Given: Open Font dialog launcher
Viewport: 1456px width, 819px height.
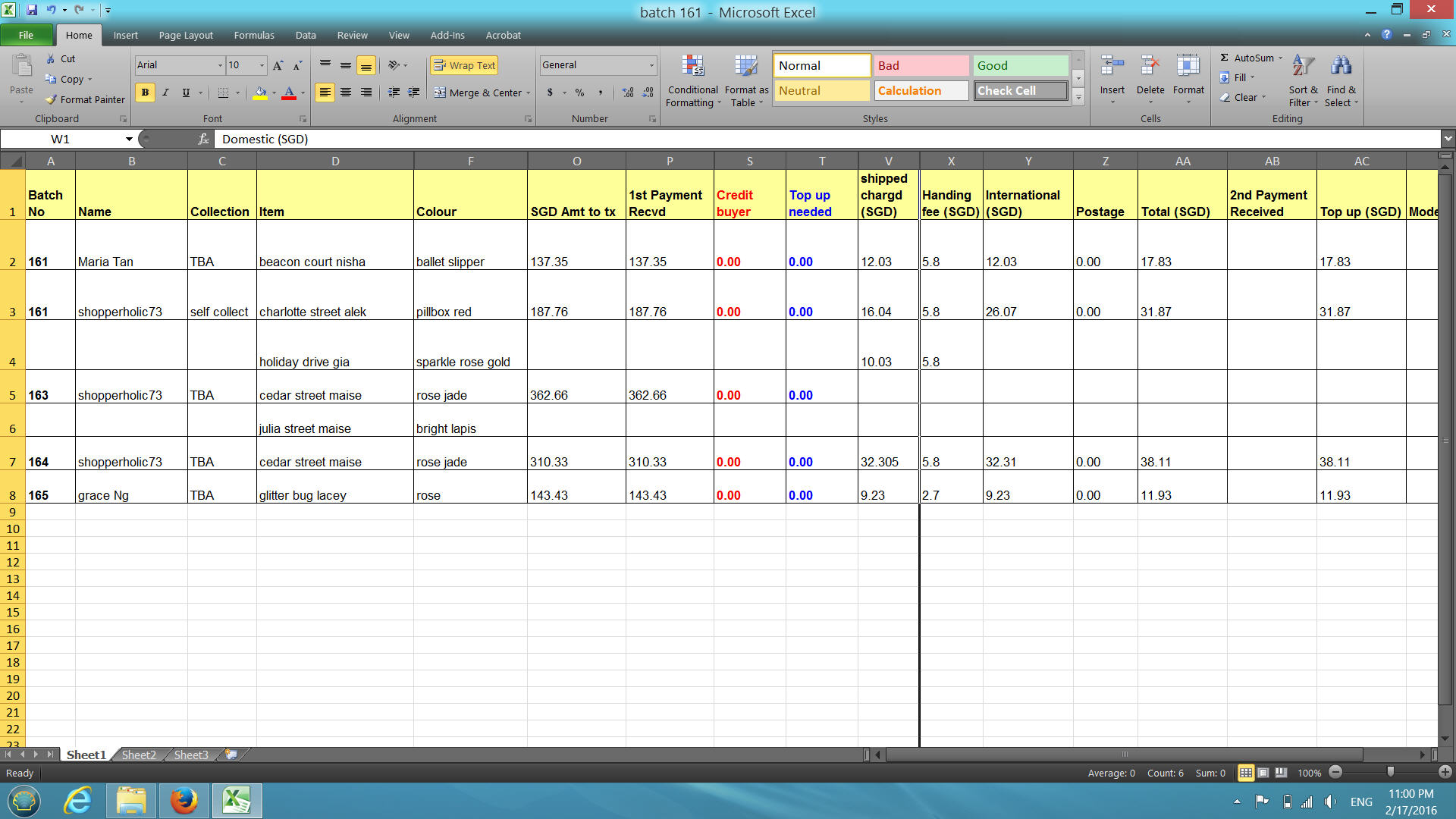Looking at the screenshot, I should pyautogui.click(x=303, y=119).
